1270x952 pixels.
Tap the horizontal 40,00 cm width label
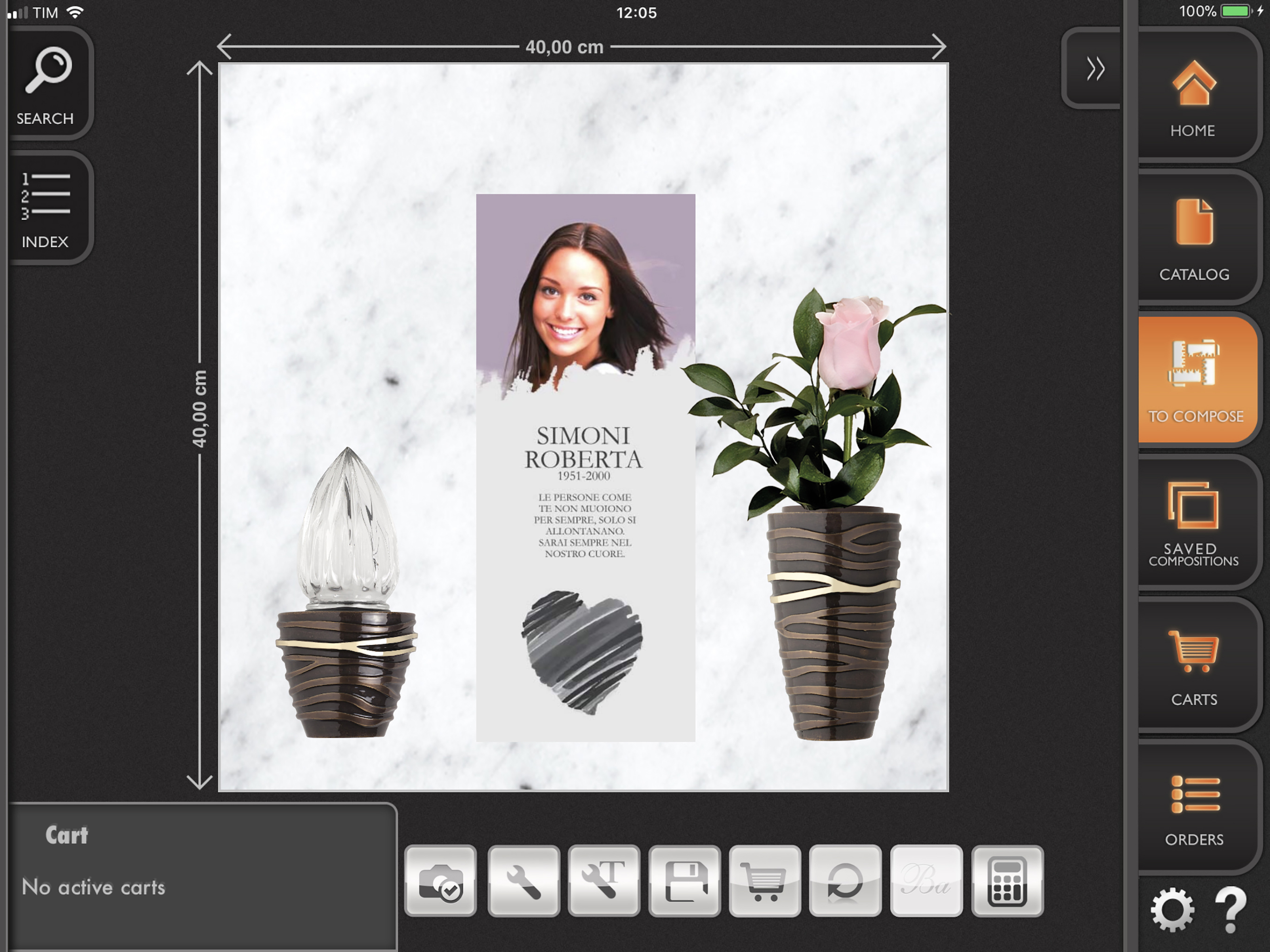(x=564, y=47)
